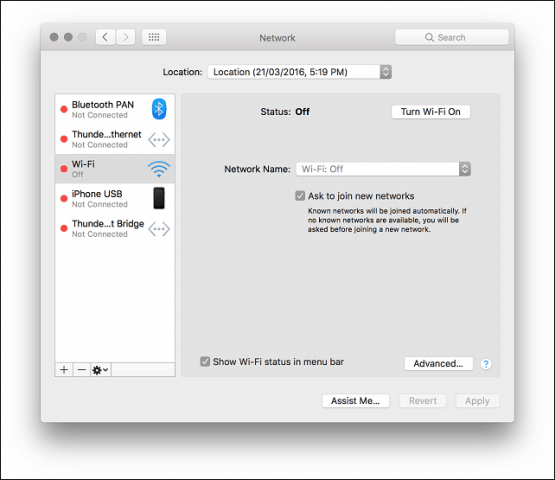Click the Turn Wi-Fi On button
This screenshot has height=480, width=555.
click(431, 112)
